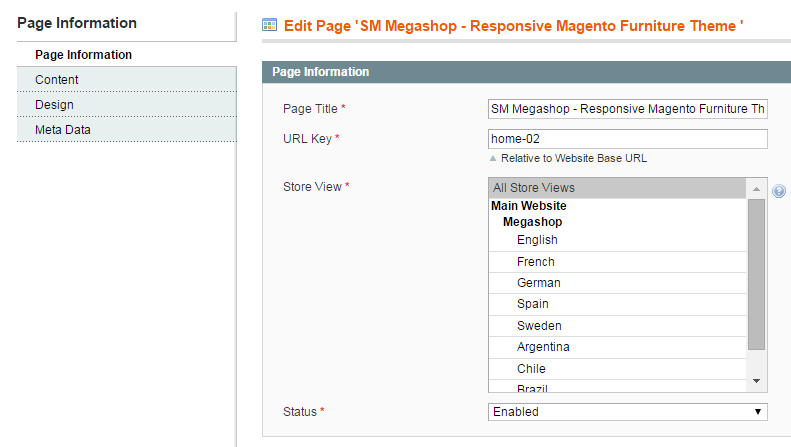
Task: Select Chile store view
Action: [x=617, y=369]
